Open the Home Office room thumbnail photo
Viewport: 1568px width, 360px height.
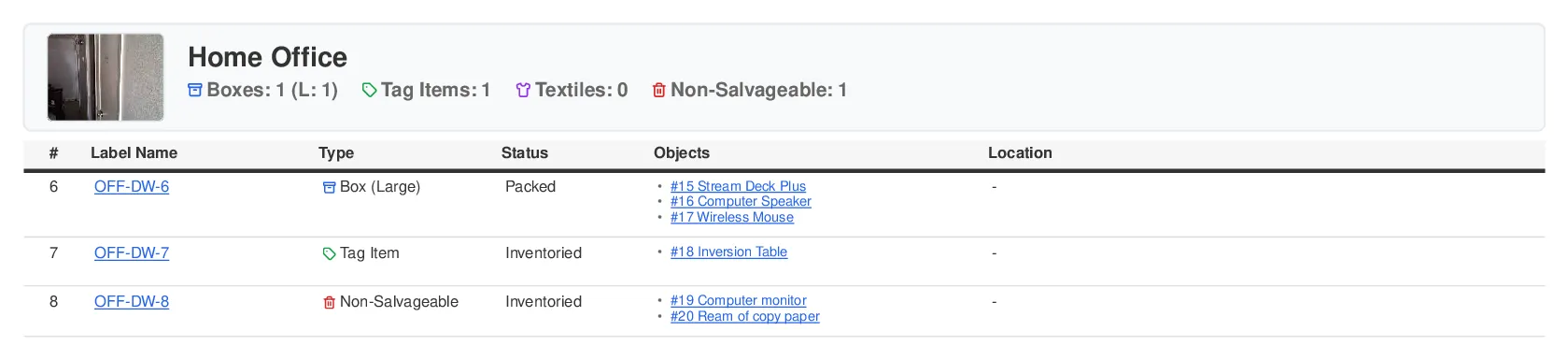[x=106, y=78]
